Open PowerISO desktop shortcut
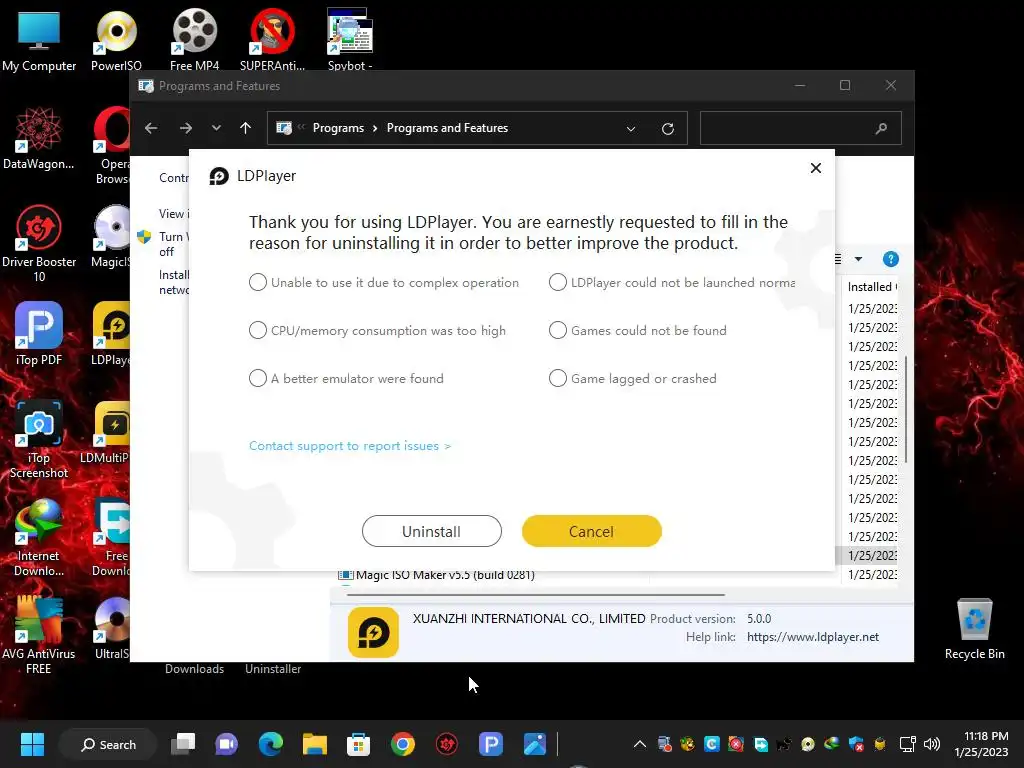 point(116,40)
